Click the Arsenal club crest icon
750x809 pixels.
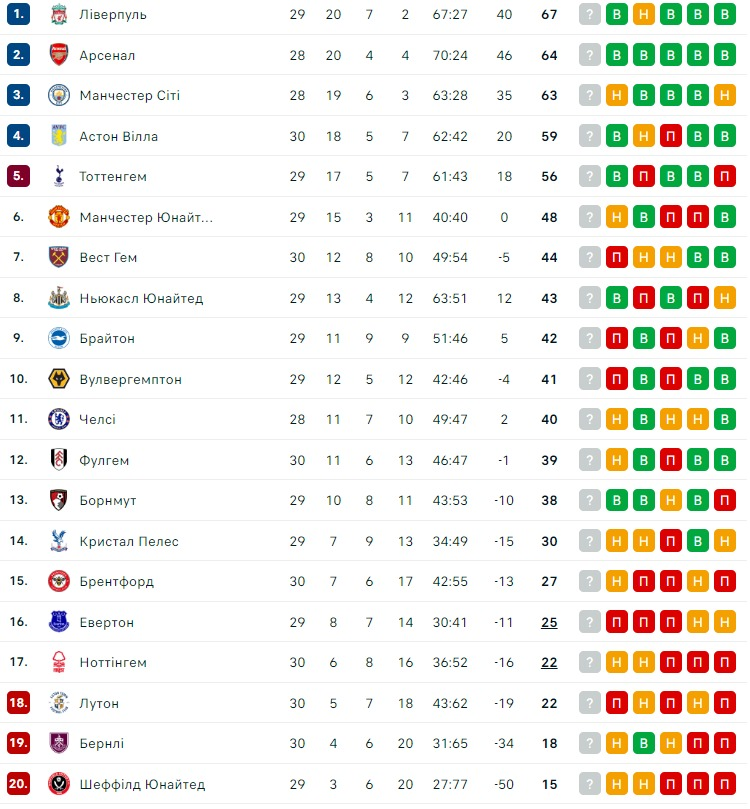pyautogui.click(x=59, y=55)
